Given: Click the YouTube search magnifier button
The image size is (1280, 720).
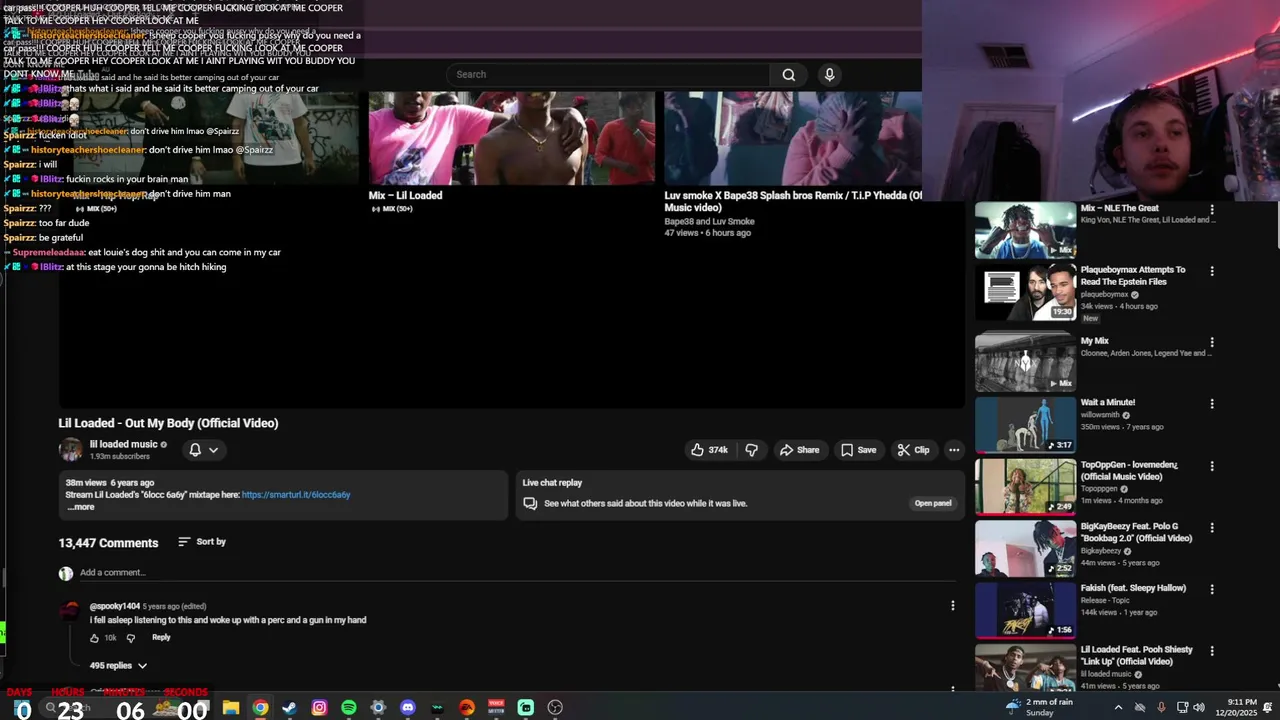Looking at the screenshot, I should coord(789,74).
